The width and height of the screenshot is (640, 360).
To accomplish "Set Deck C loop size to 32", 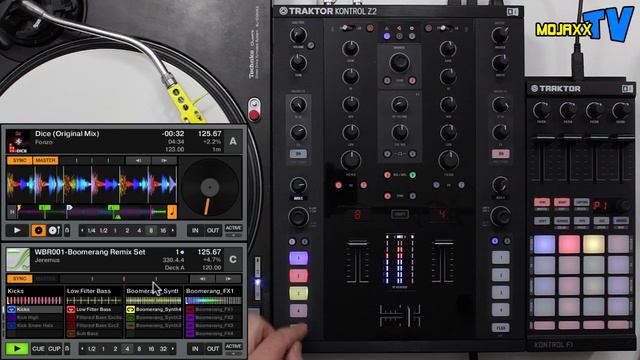I will point(163,349).
